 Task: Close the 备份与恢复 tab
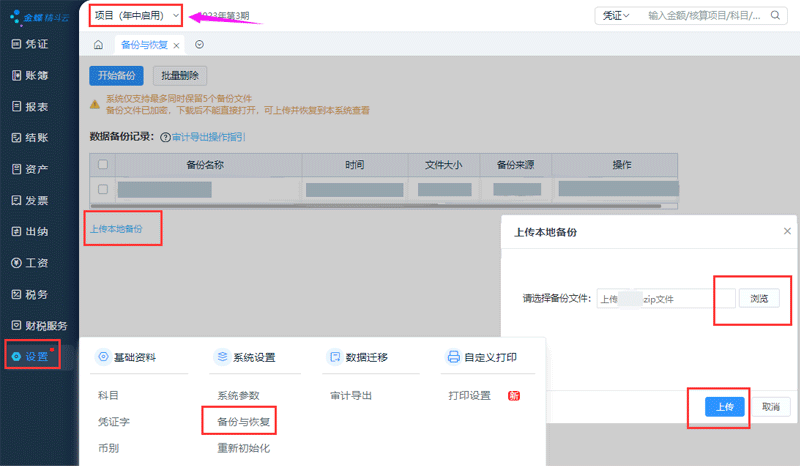click(176, 45)
